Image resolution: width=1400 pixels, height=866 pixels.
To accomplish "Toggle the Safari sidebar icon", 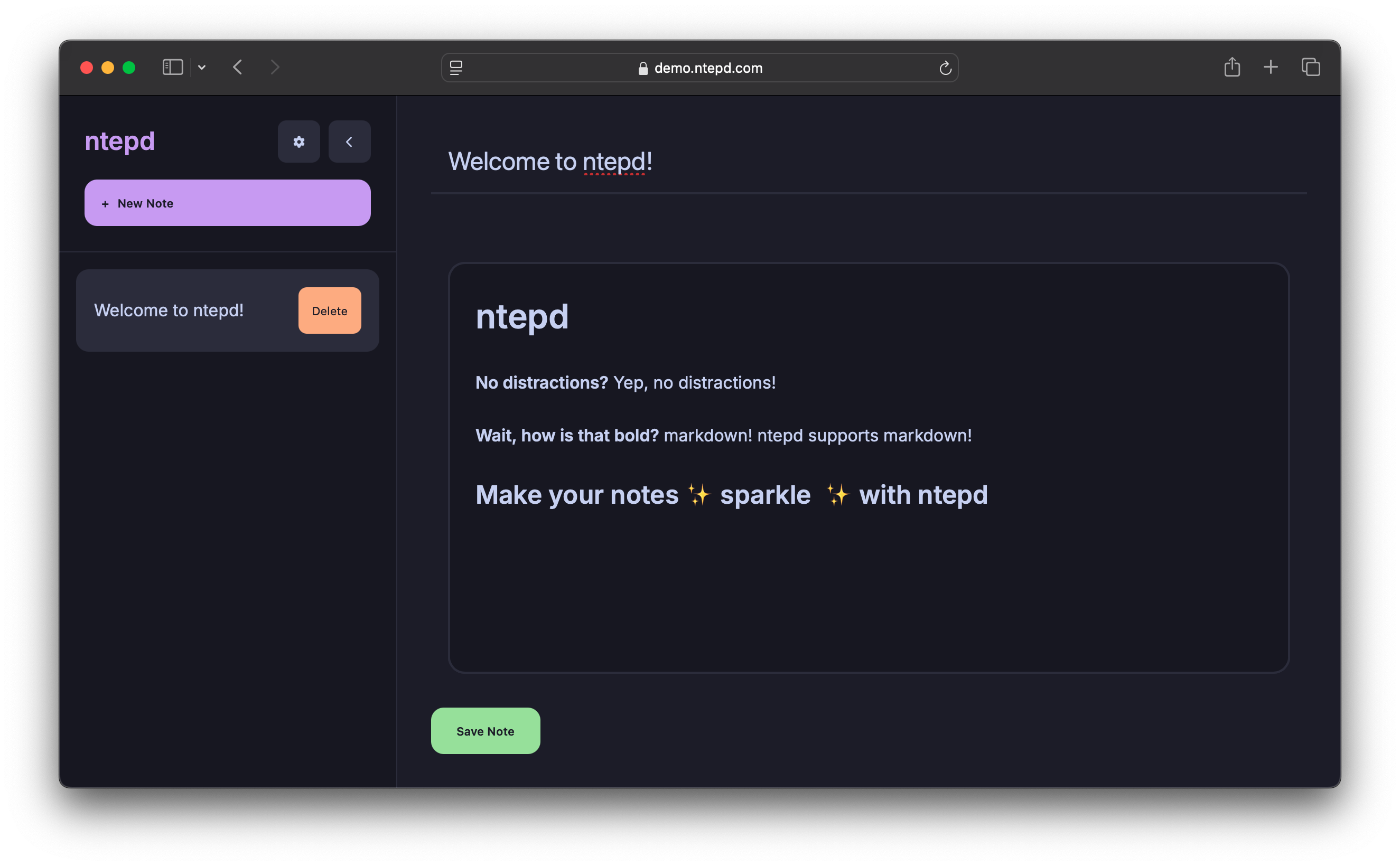I will 173,68.
